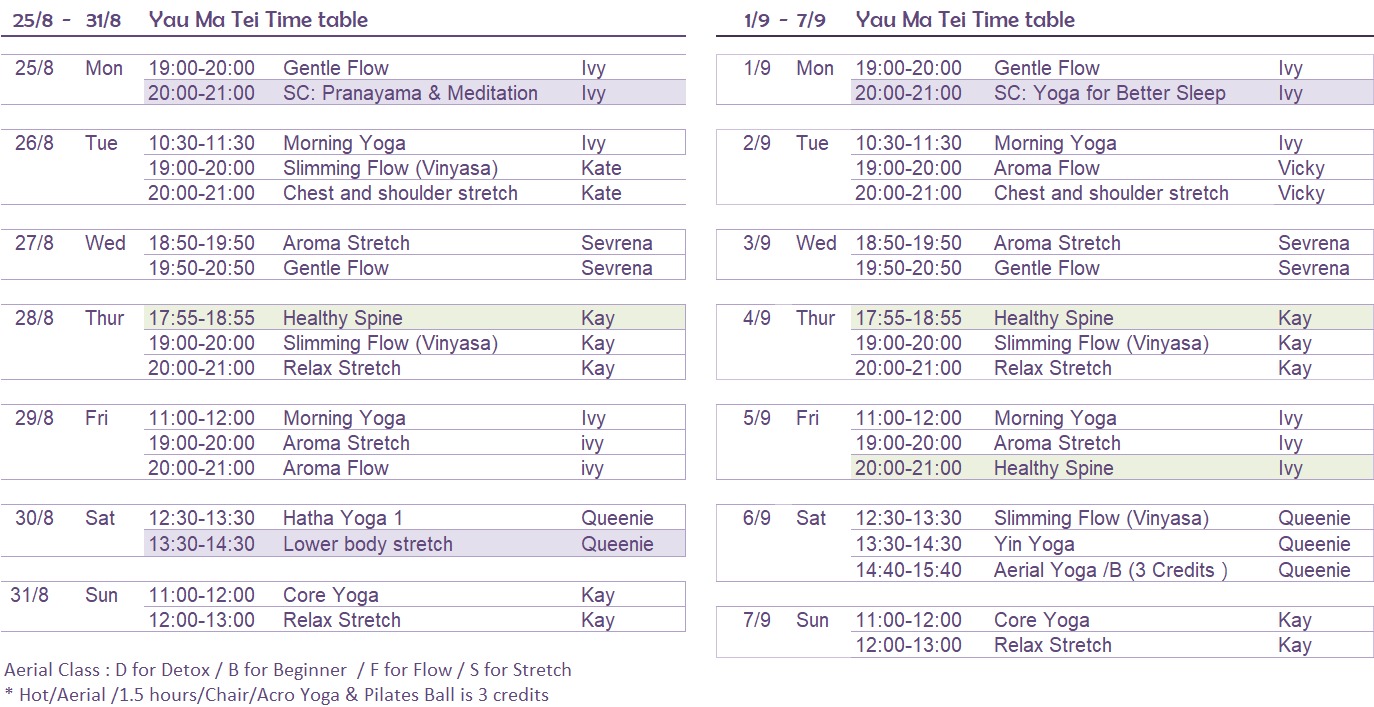This screenshot has height=707, width=1374.
Task: Choose Slimming Flow (Vinyasa) with Kate
Action: point(415,168)
